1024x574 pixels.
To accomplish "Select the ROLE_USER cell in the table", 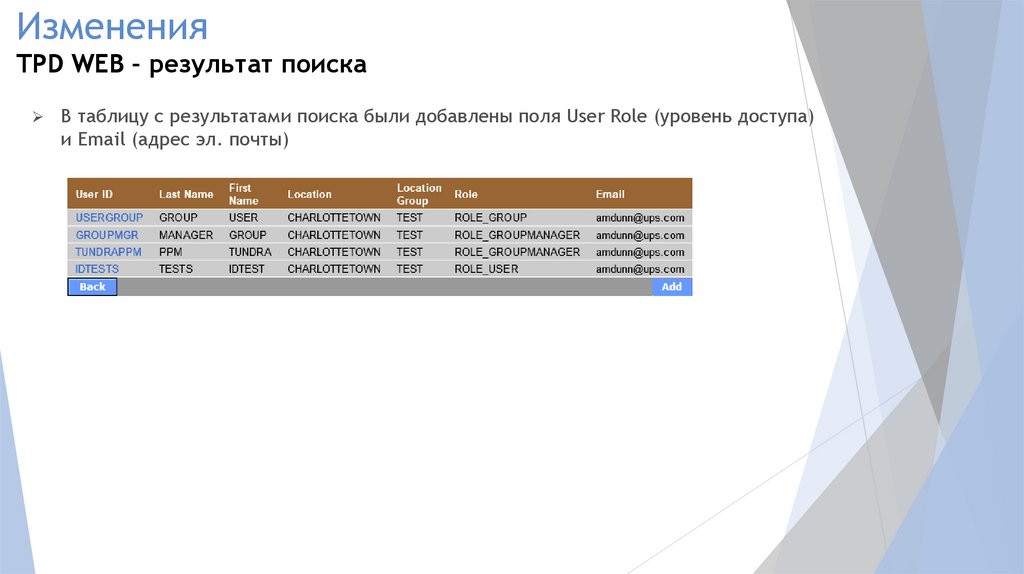I will 486,269.
